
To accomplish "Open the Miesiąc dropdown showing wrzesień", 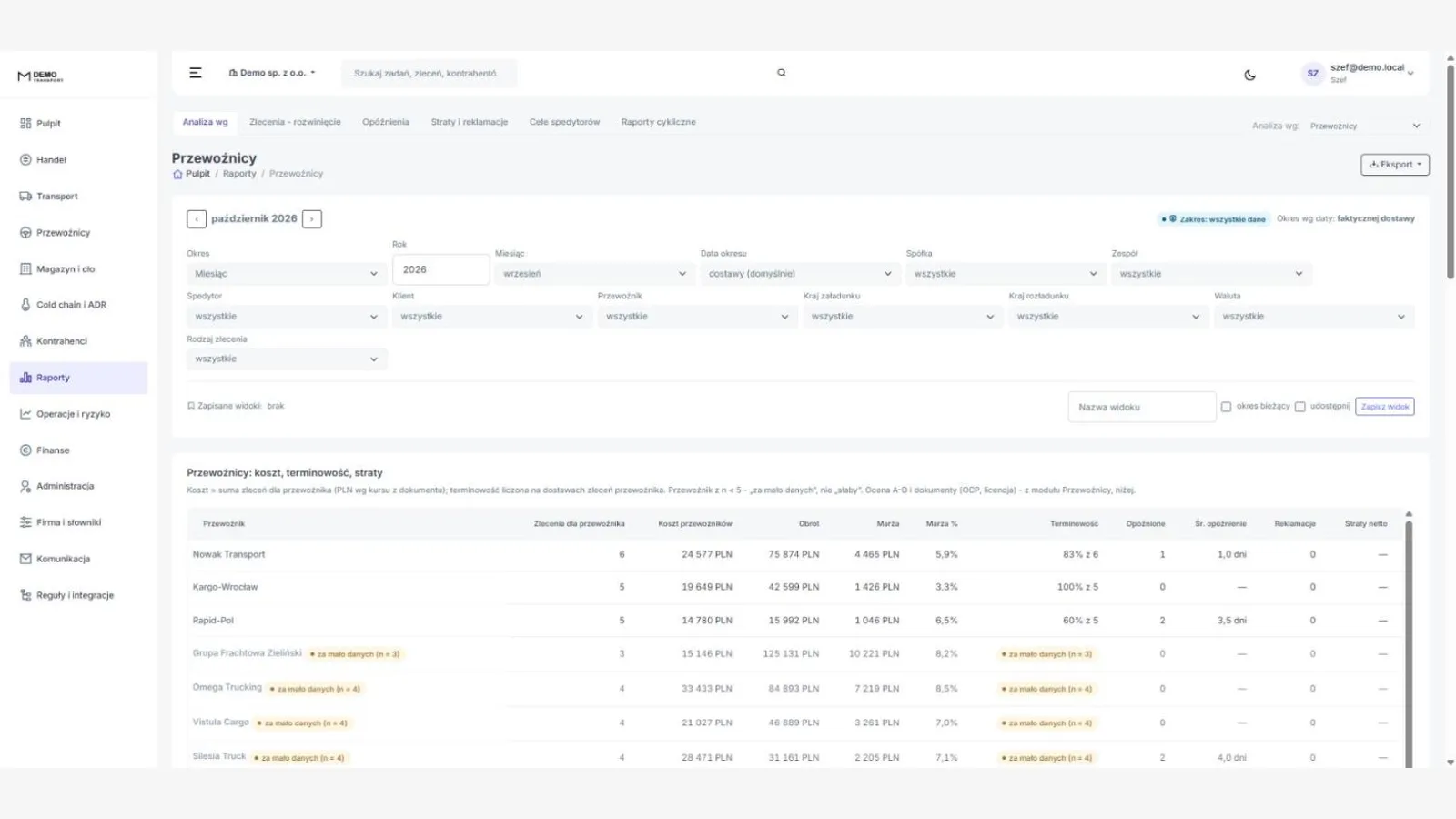I will pyautogui.click(x=595, y=274).
